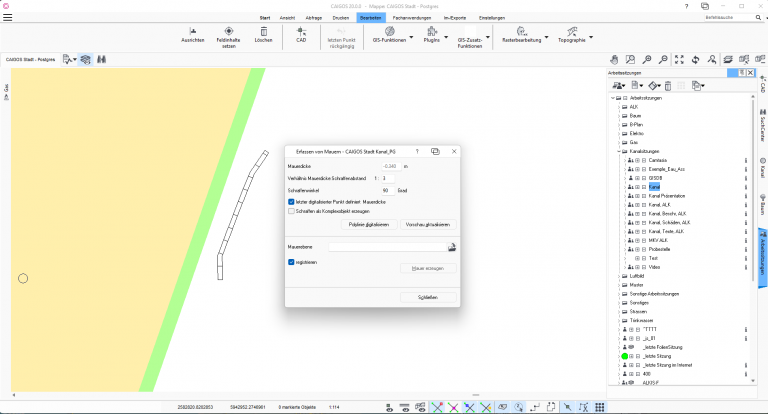
Task: Open the Abfrage ribbon tab
Action: tap(313, 18)
